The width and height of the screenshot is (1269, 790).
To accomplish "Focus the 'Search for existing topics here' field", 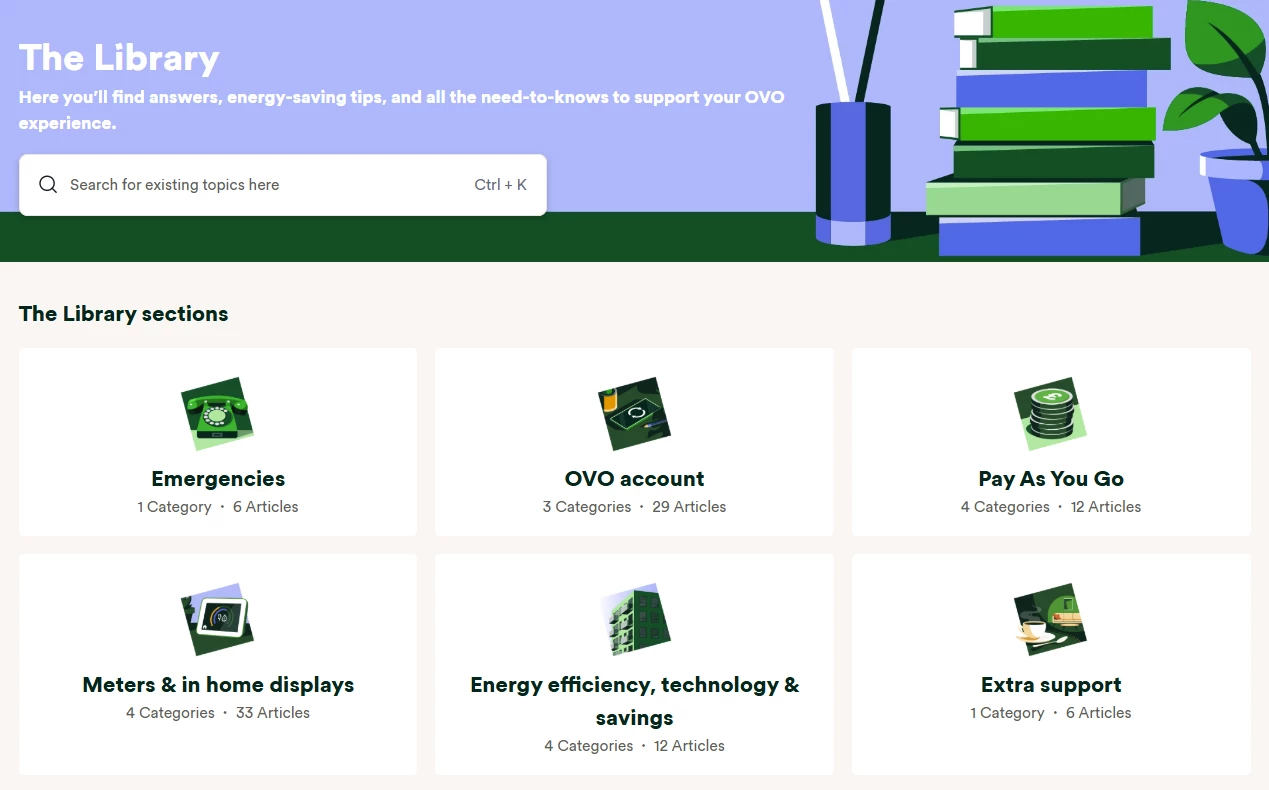I will [x=283, y=185].
